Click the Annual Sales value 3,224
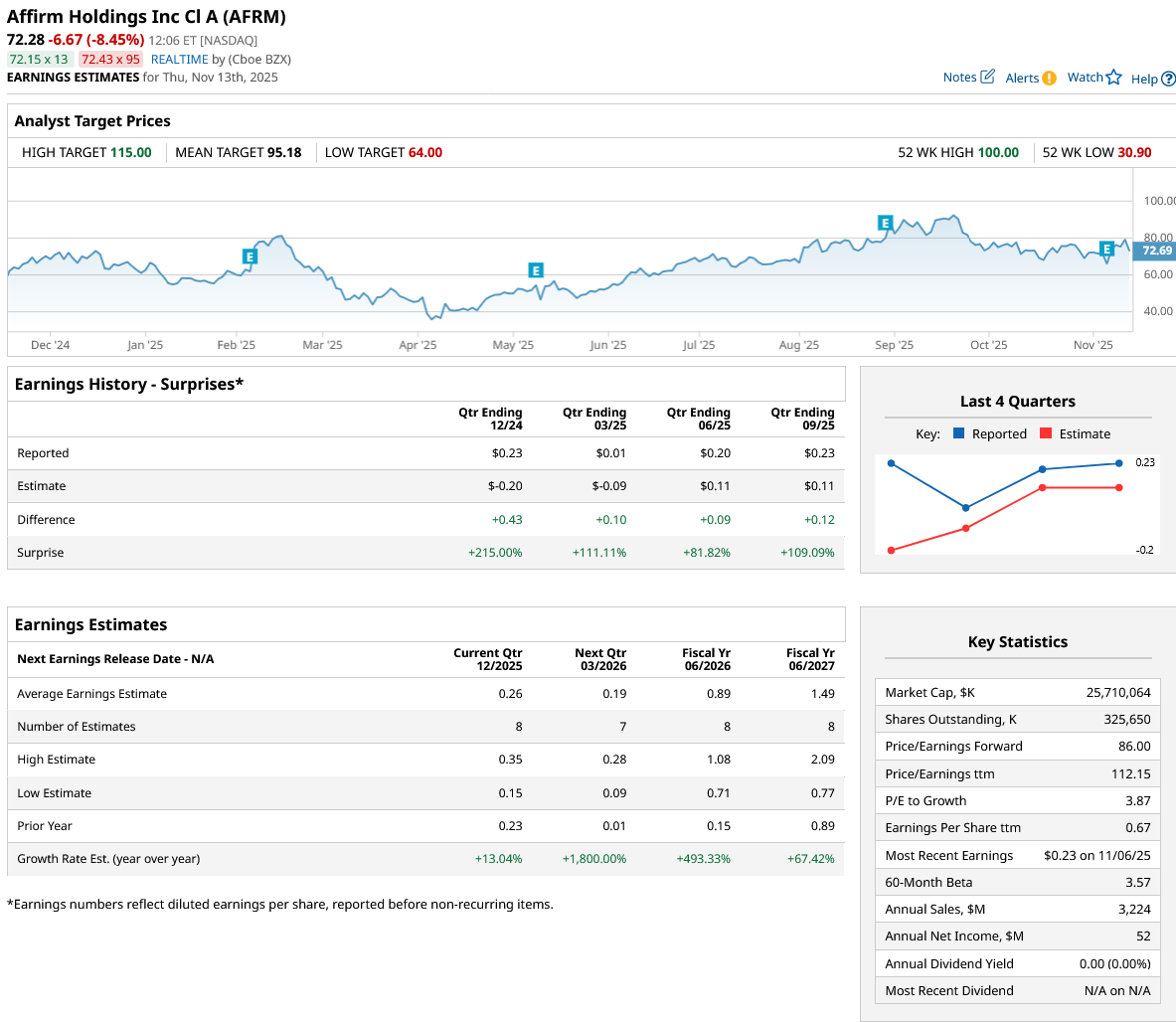The height and width of the screenshot is (1022, 1176). tap(1134, 910)
